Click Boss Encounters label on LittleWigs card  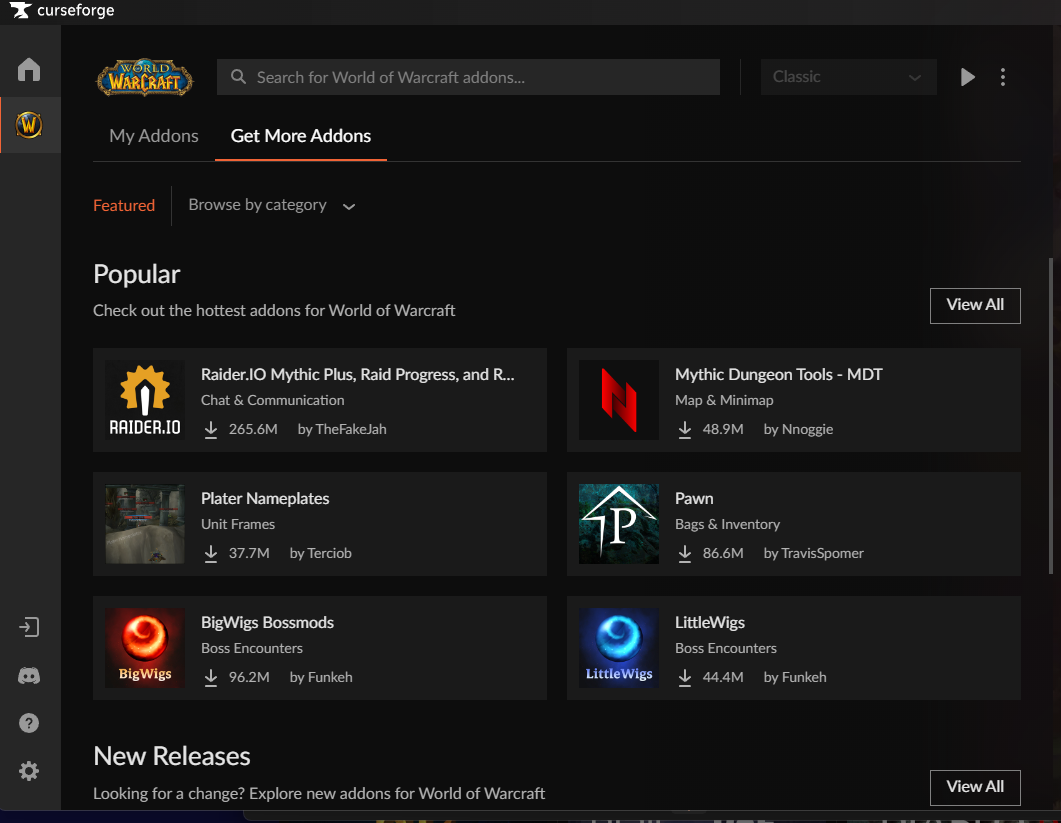(x=725, y=648)
